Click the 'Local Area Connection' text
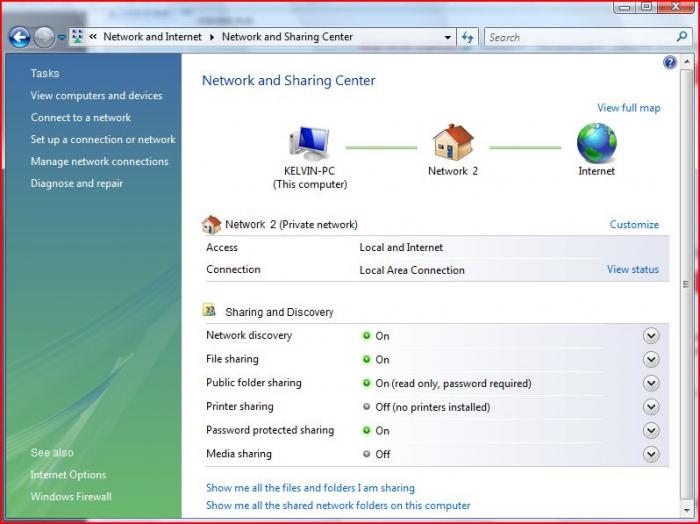The height and width of the screenshot is (524, 700). pos(412,270)
